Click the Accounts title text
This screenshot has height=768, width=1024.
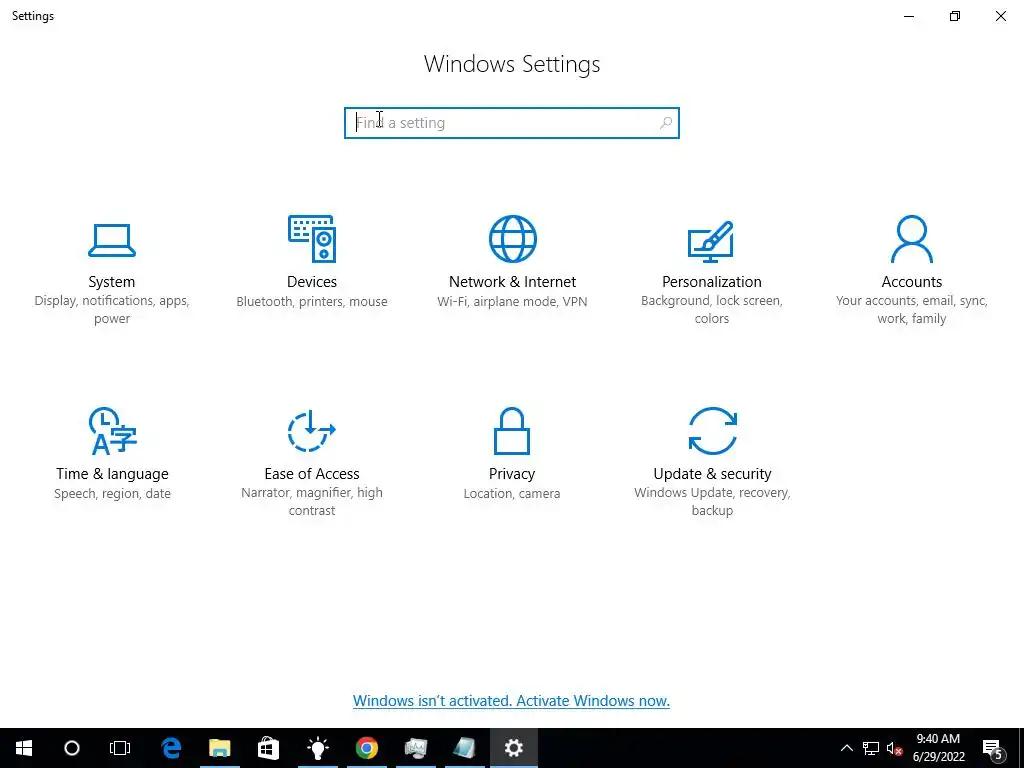click(912, 282)
